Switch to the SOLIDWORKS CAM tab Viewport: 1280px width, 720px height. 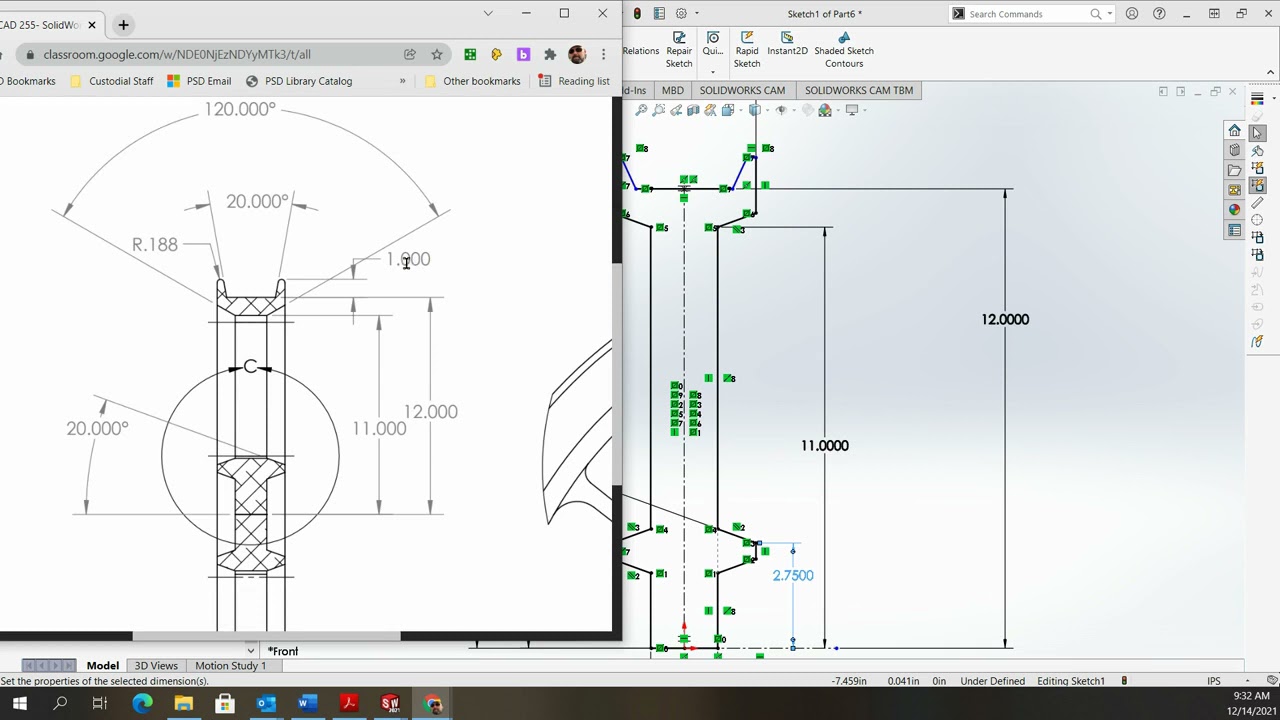click(x=742, y=90)
